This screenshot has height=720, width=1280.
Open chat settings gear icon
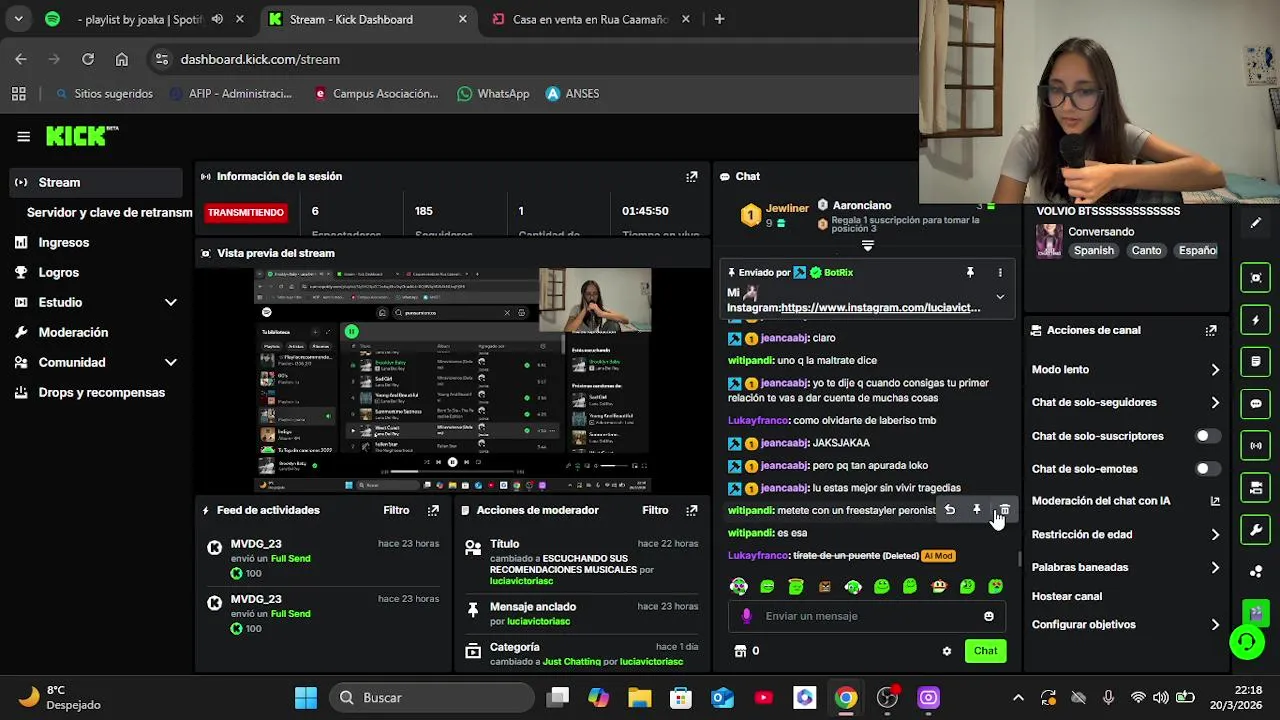tap(947, 651)
